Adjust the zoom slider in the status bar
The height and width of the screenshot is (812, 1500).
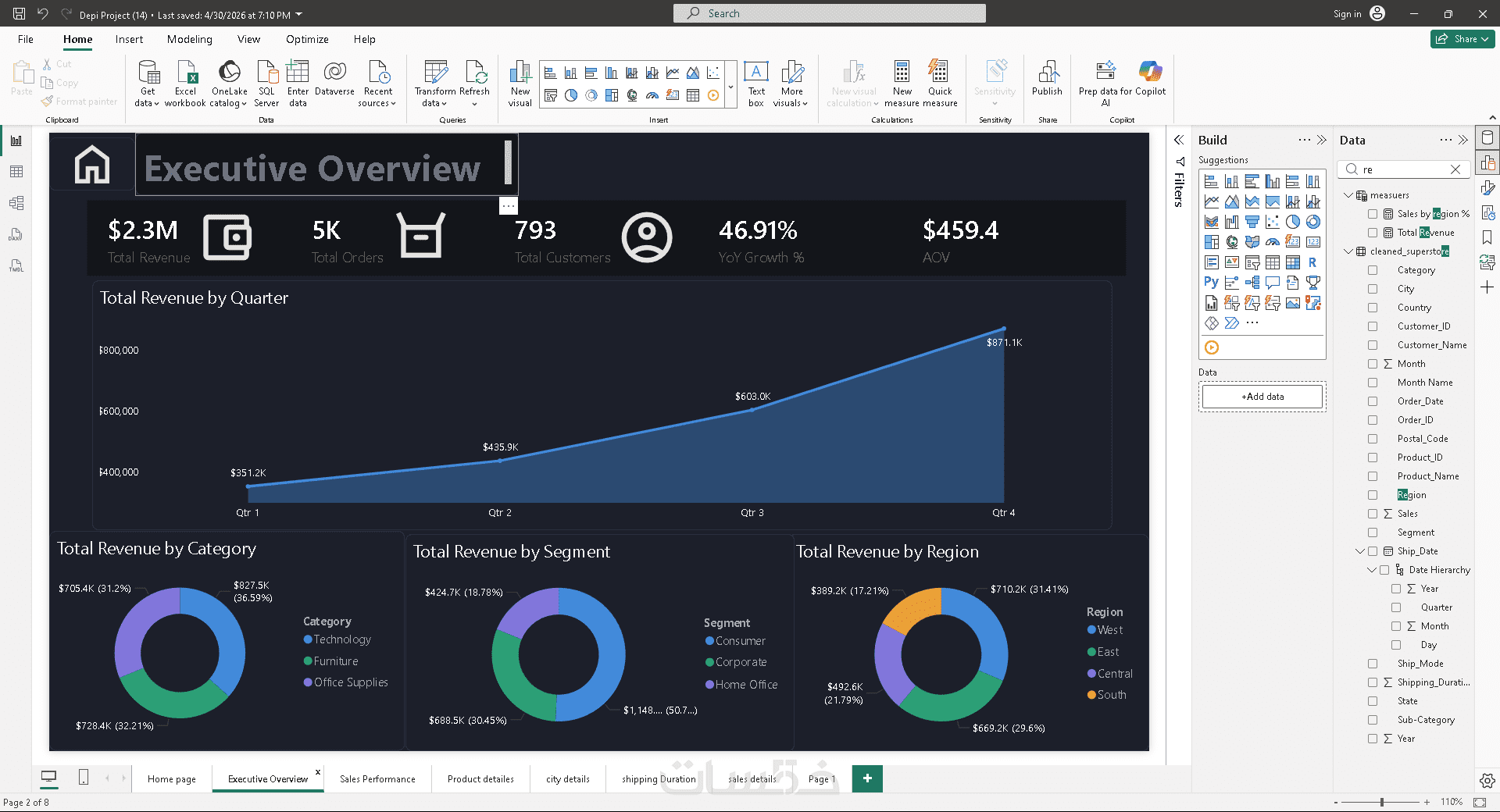(1381, 802)
